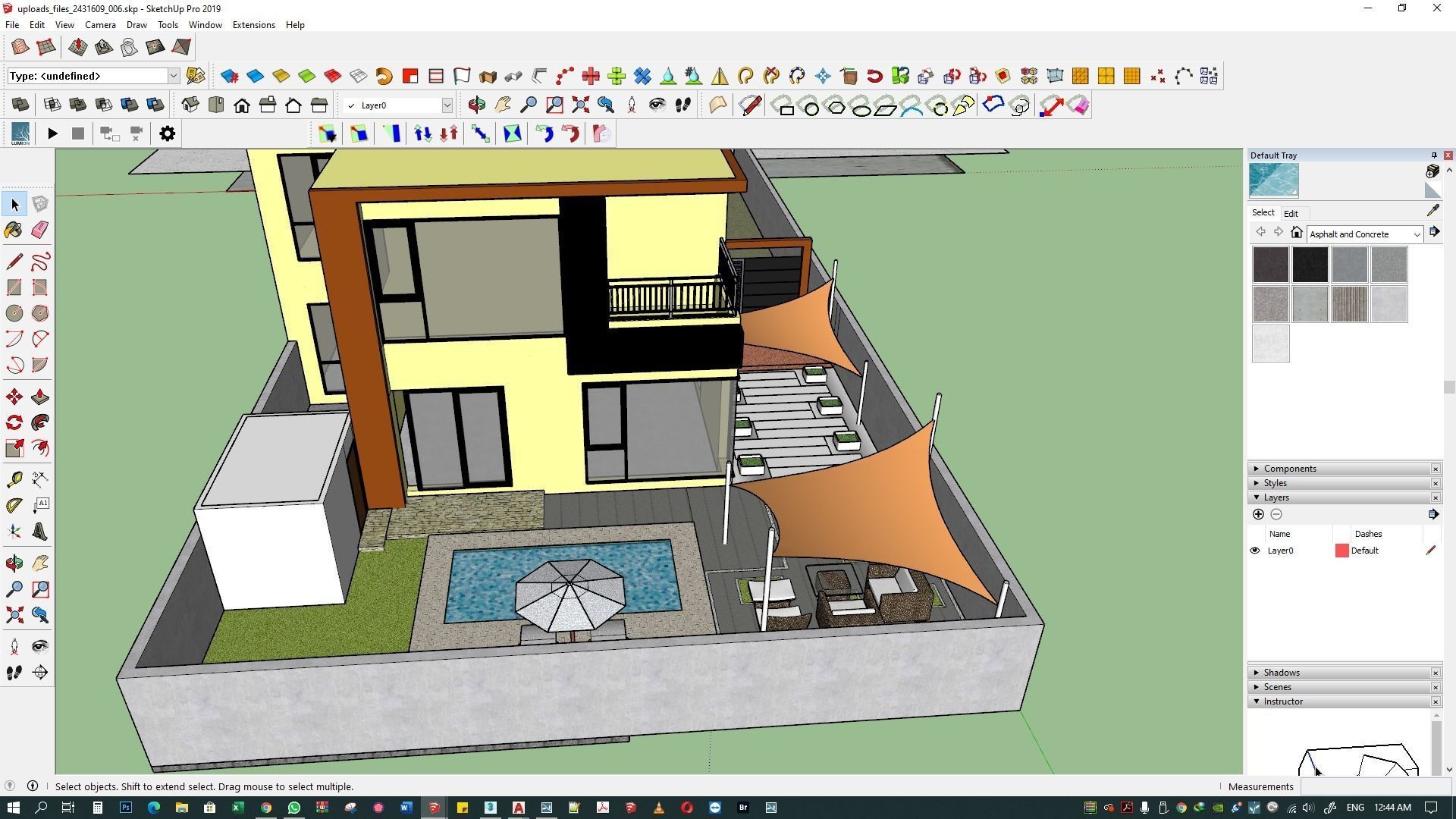Toggle pin on Default Tray
Screen dimensions: 1456x819
tap(1433, 155)
